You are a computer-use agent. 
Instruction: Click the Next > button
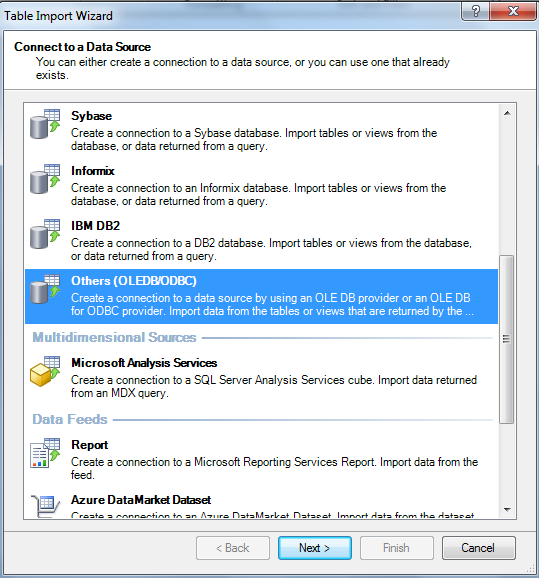pyautogui.click(x=314, y=548)
